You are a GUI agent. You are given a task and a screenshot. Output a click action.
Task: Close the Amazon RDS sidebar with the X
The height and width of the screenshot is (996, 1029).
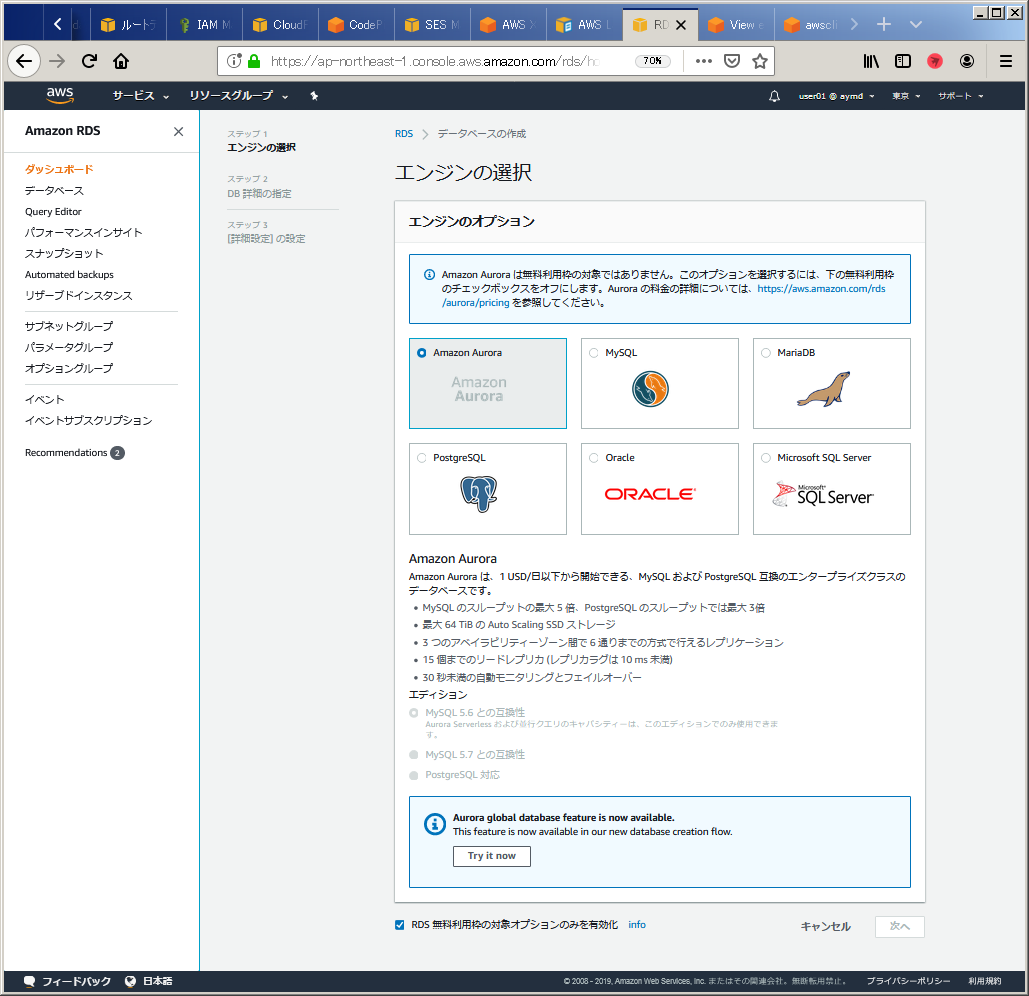tap(178, 131)
